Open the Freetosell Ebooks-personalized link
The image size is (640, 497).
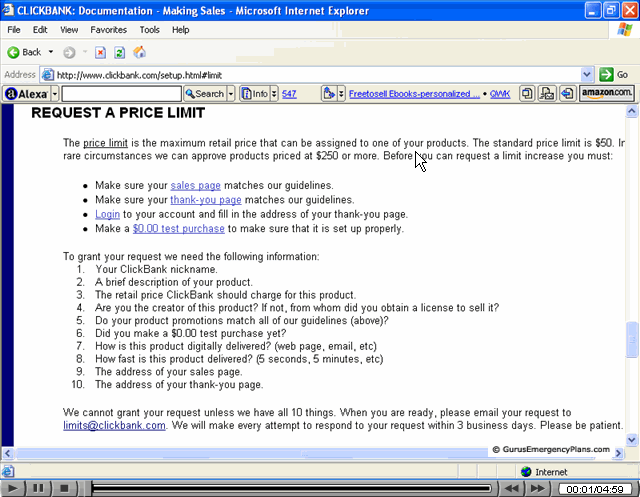(x=414, y=94)
